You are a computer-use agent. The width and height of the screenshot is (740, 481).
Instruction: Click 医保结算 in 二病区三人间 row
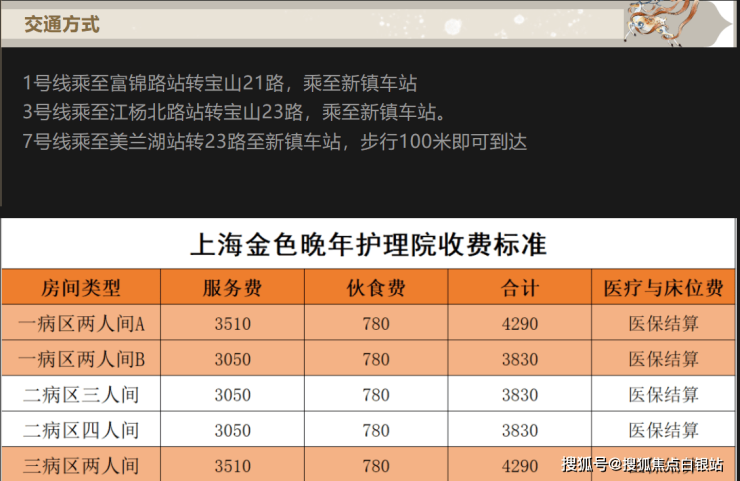(663, 395)
